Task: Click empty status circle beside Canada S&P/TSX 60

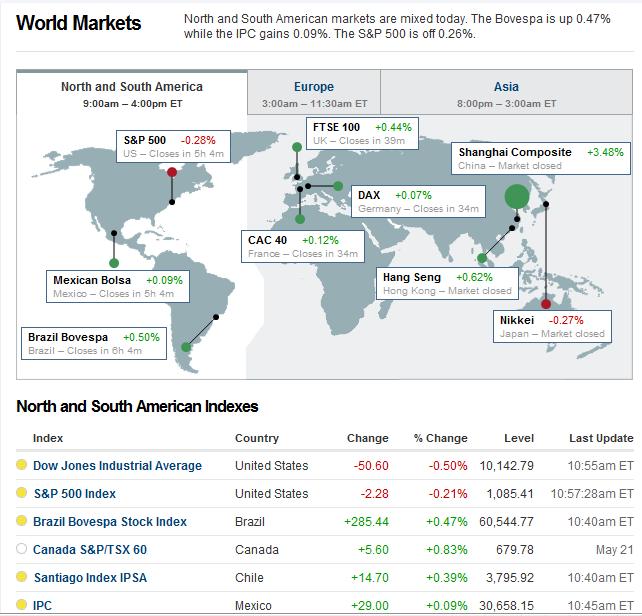Action: [21, 548]
